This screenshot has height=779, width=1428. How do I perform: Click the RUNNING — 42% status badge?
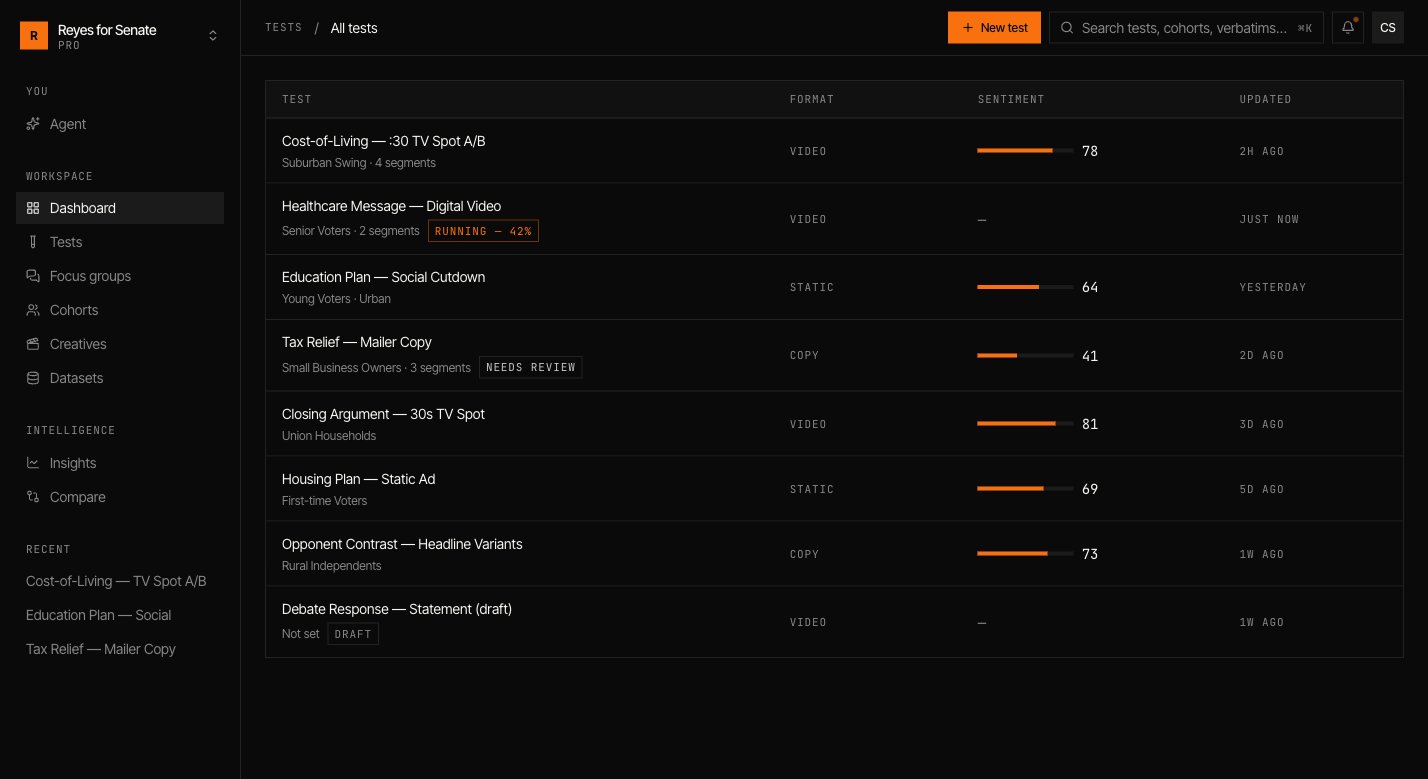point(484,231)
